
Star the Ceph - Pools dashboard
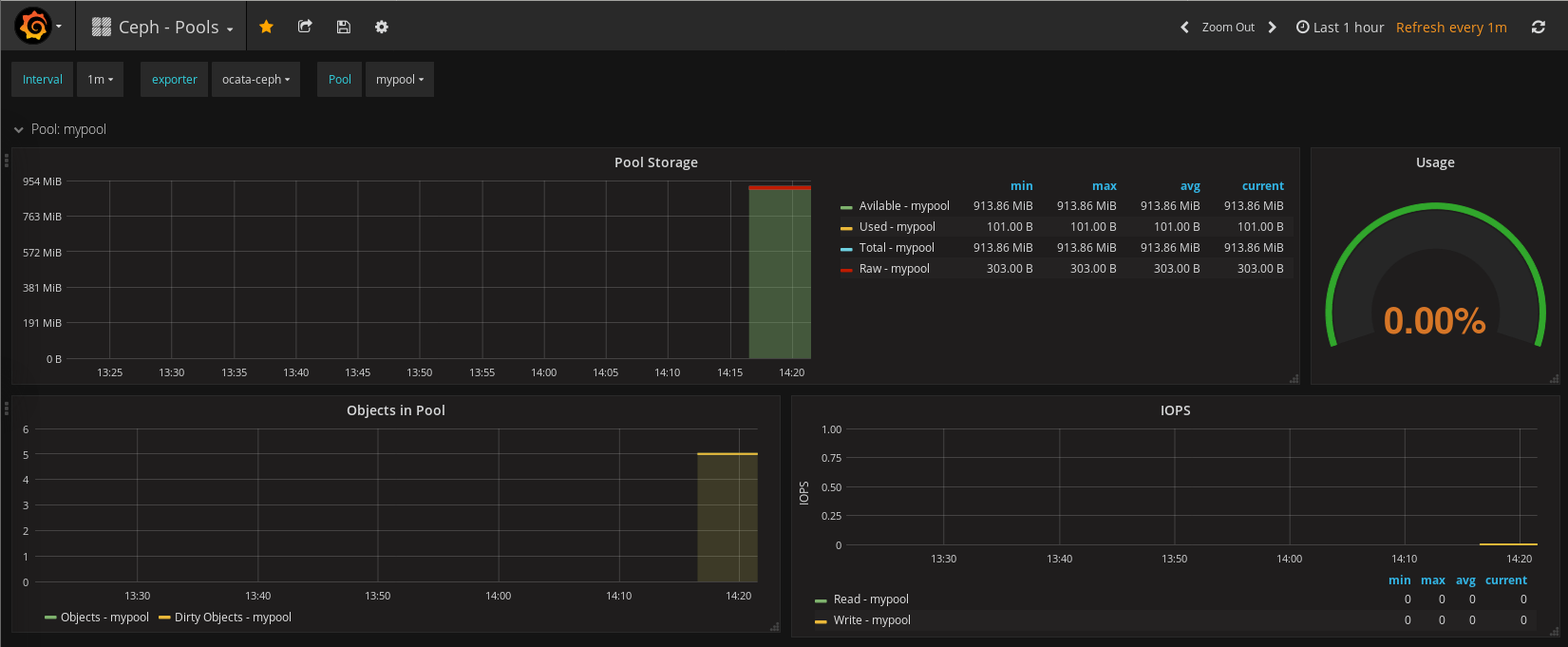point(267,27)
